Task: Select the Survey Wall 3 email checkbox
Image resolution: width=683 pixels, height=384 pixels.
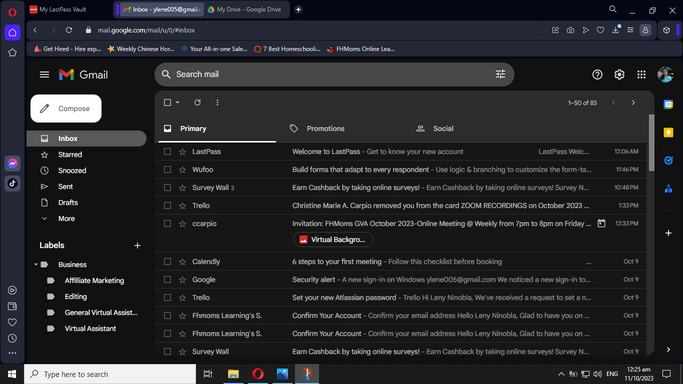Action: [167, 187]
